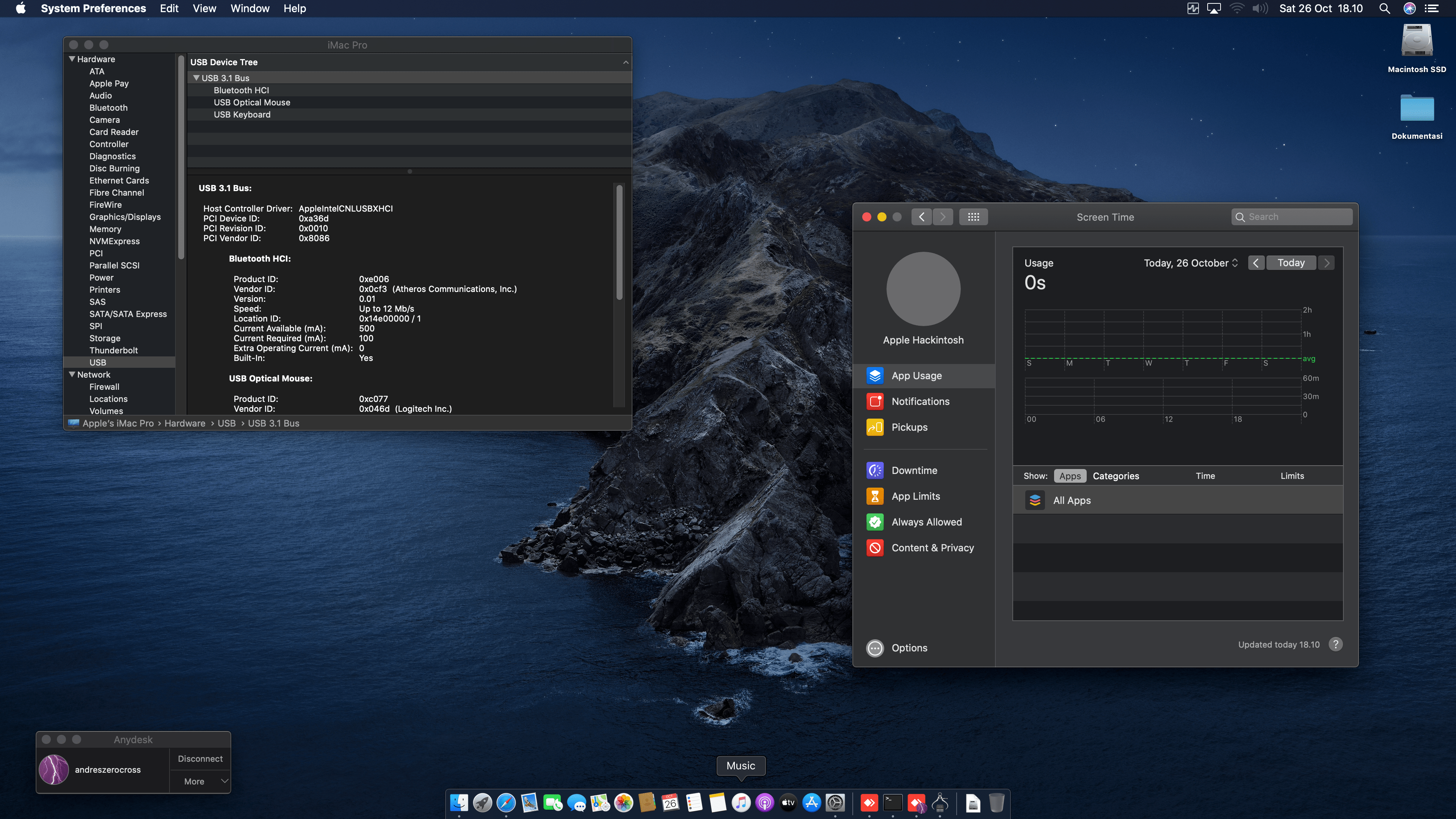This screenshot has width=1456, height=819.
Task: Select the Always Allowed checkmark icon
Action: point(875,522)
